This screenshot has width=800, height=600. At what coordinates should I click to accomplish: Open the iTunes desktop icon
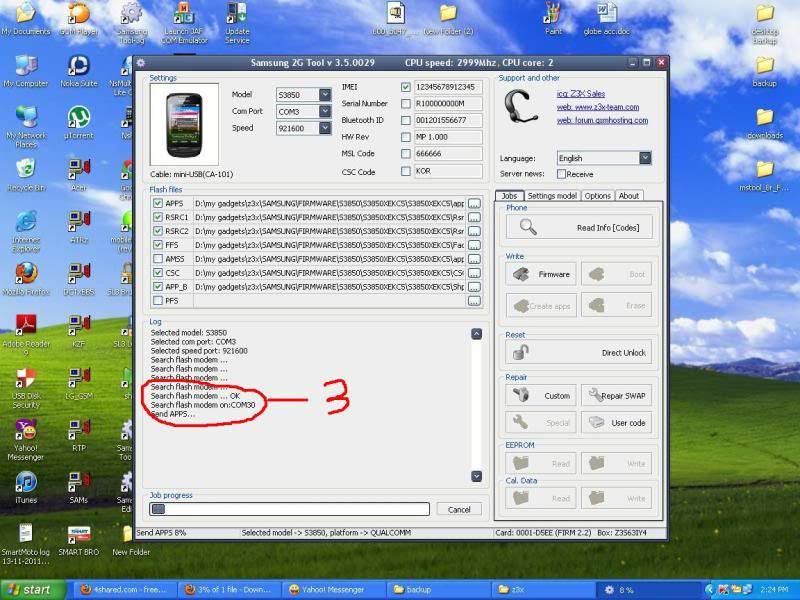[x=26, y=486]
